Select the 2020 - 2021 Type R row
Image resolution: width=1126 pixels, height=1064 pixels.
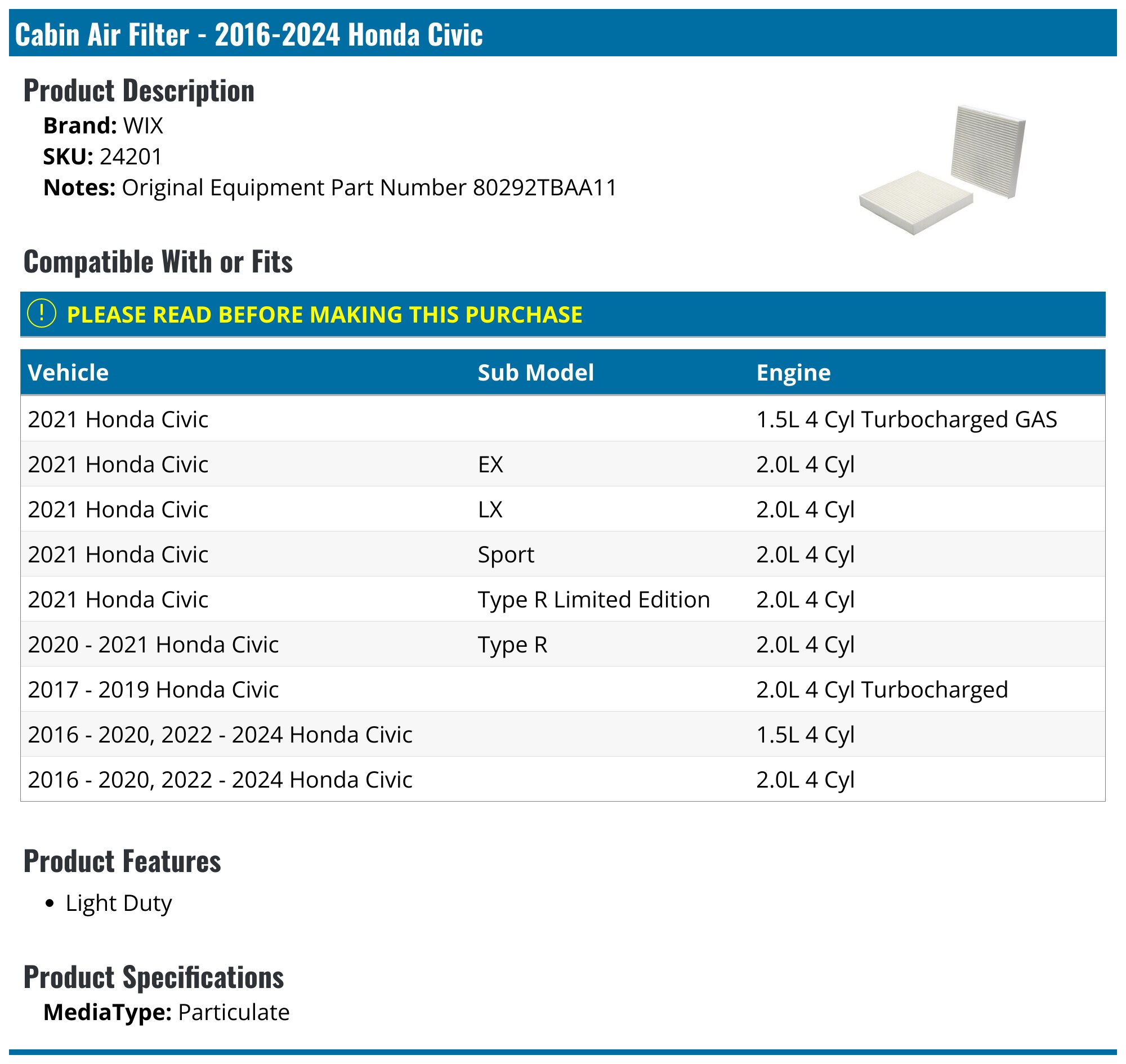(x=562, y=643)
